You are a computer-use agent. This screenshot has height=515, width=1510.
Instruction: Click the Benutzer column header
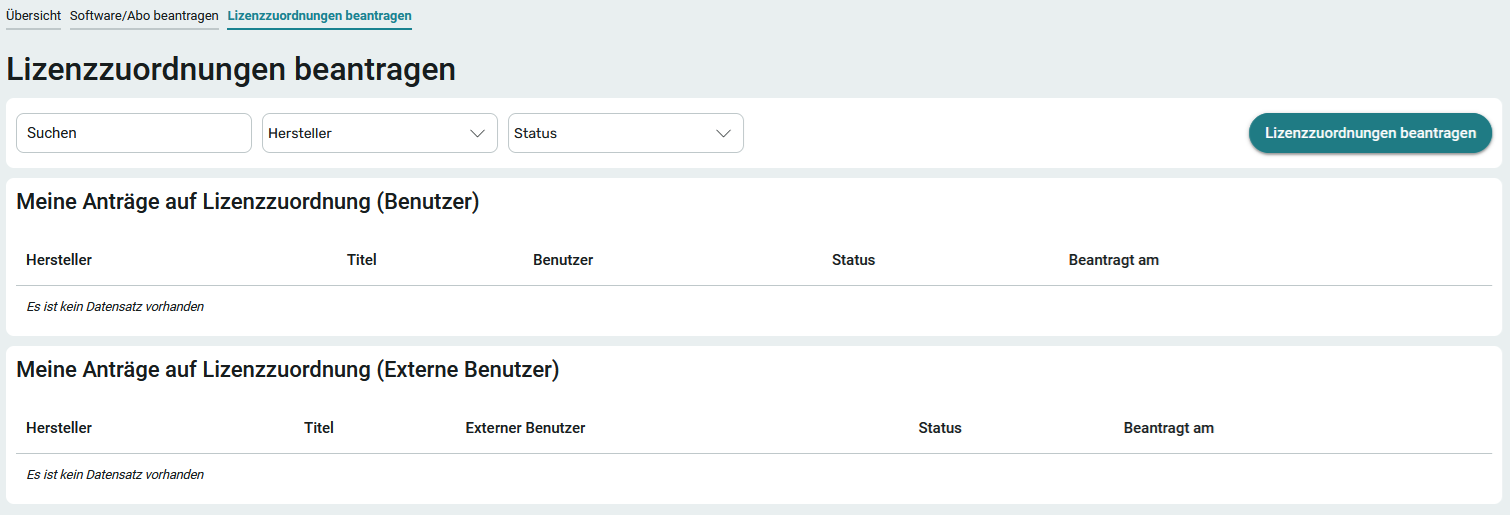(x=563, y=260)
